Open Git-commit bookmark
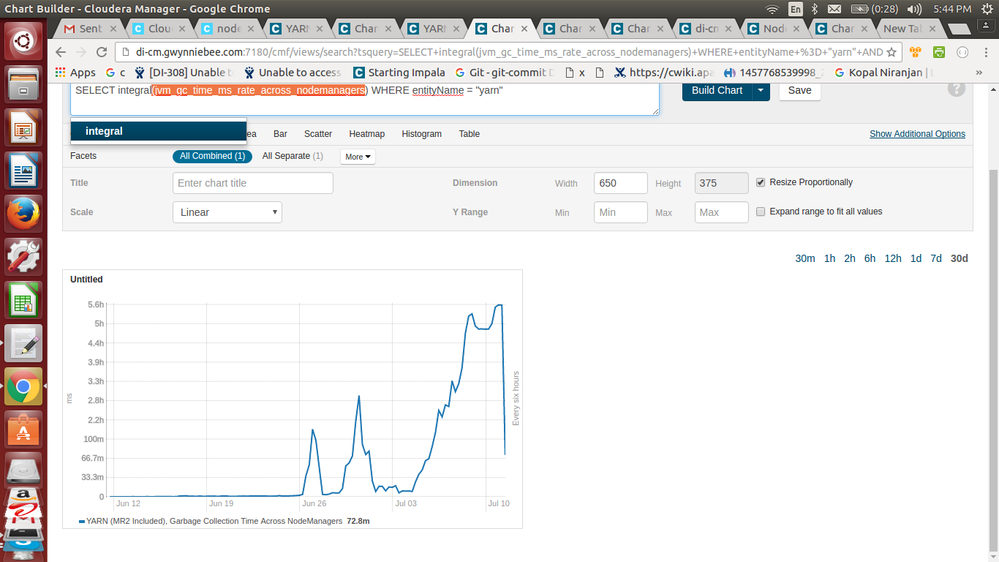999x562 pixels. click(x=505, y=73)
